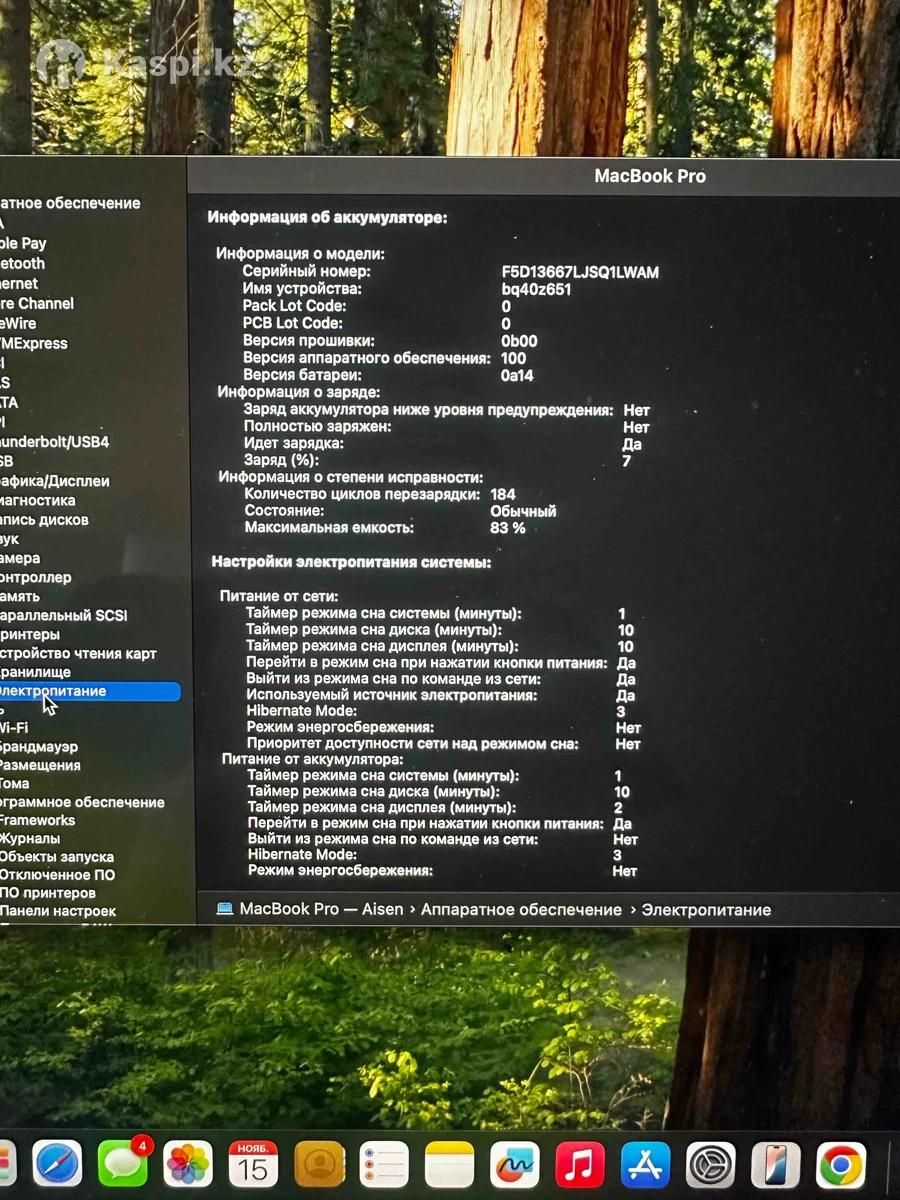Open Messages app with 4 badge

pos(123,1164)
